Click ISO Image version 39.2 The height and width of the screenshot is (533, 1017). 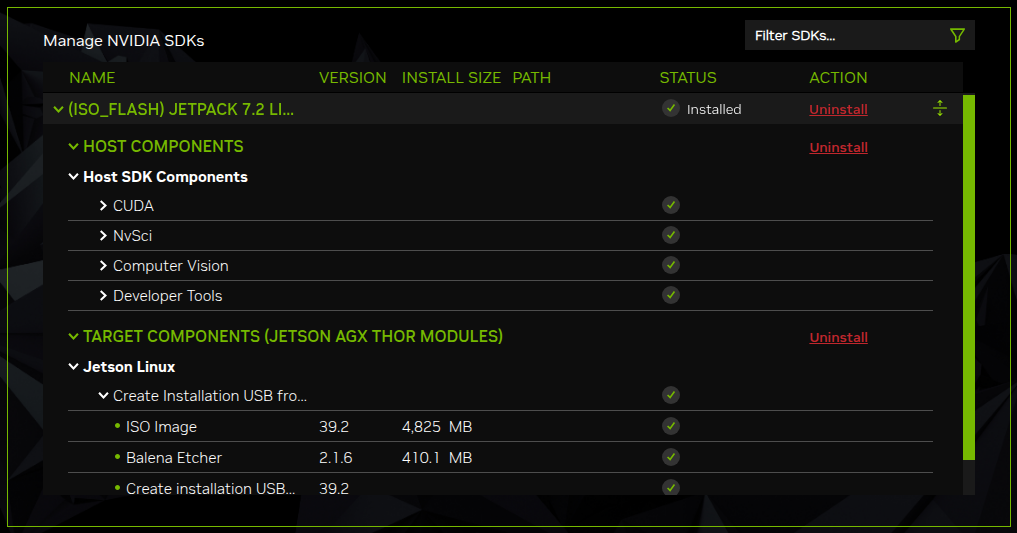333,427
